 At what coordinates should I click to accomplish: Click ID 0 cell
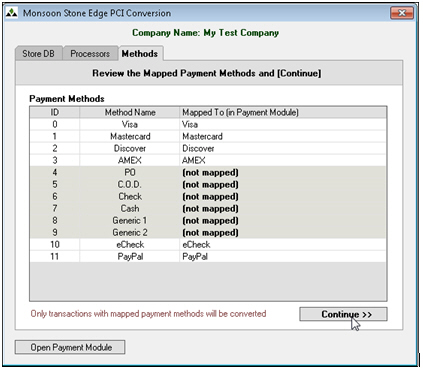[x=55, y=124]
